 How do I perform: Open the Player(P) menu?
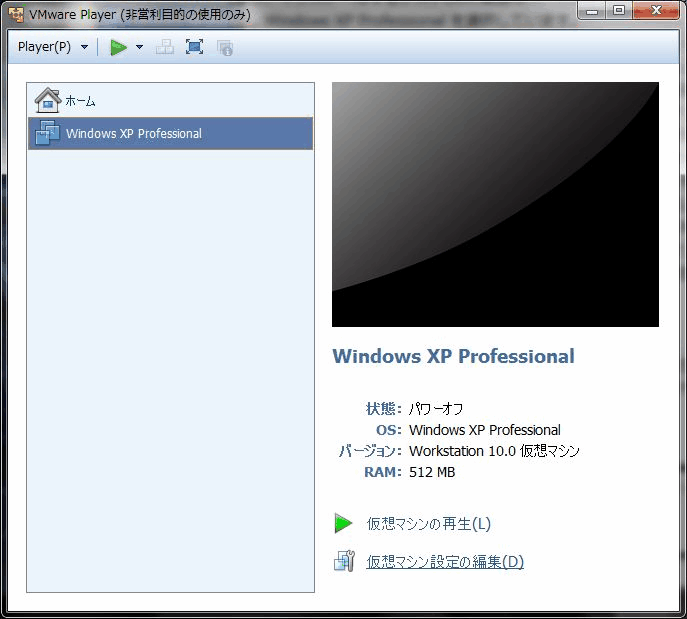pyautogui.click(x=45, y=47)
